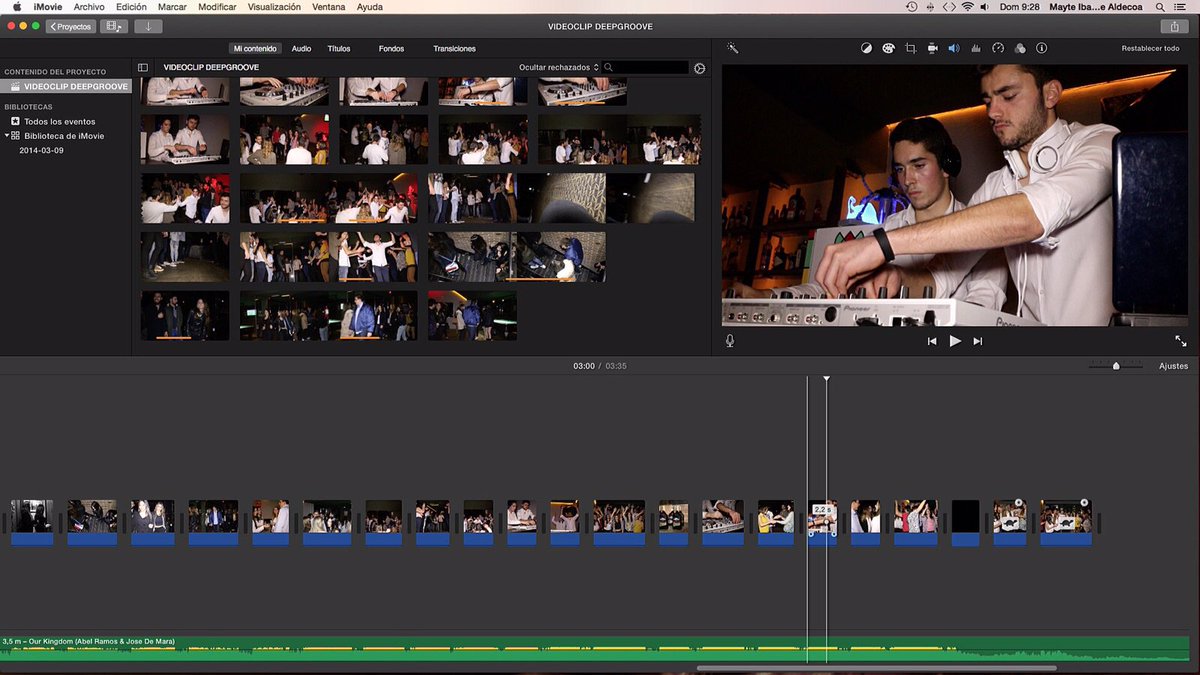Screen dimensions: 1200x675
Task: Open the Archivo menu
Action: (89, 7)
